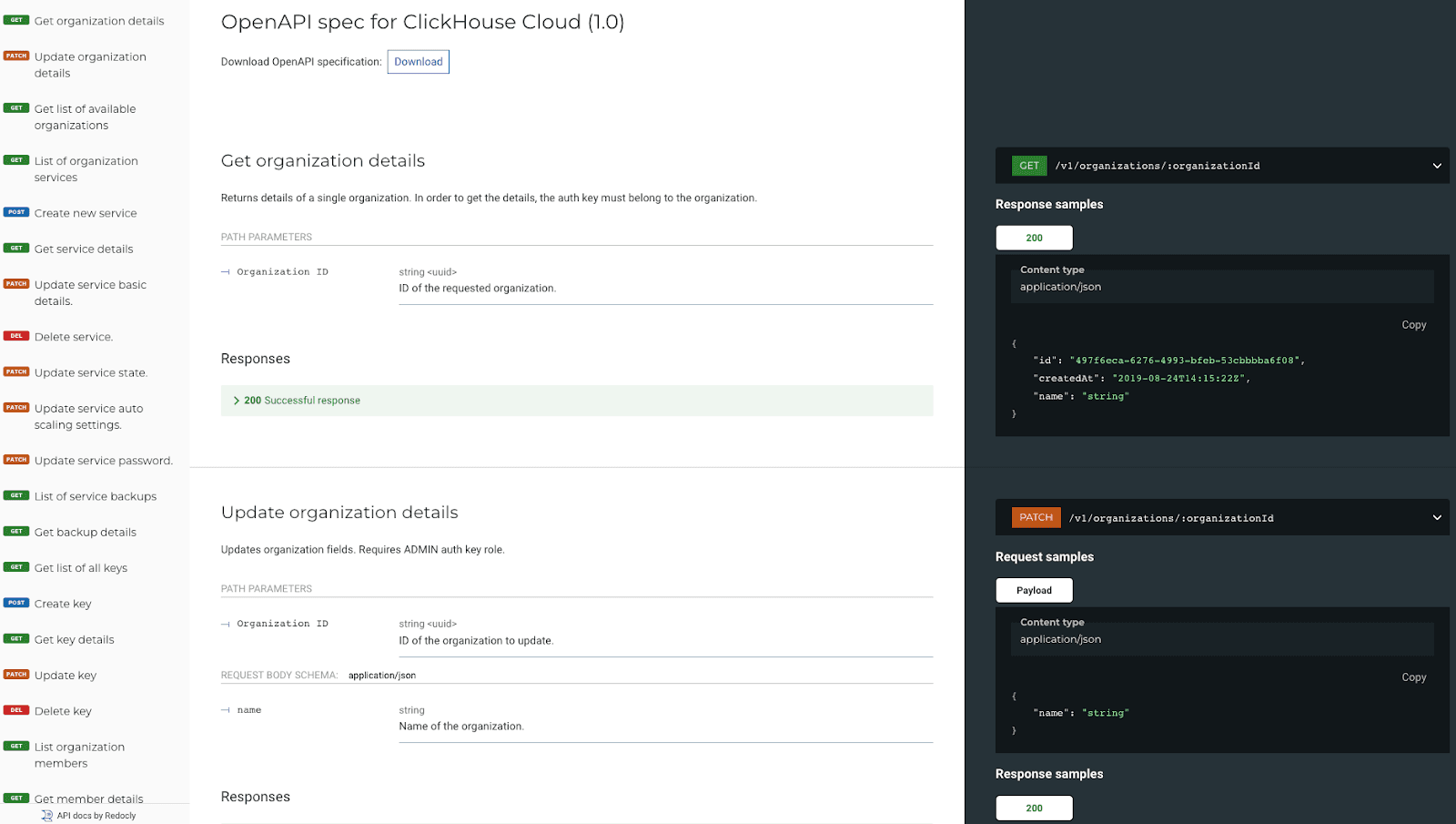Click the POST badge beside Create new service

coord(16,212)
